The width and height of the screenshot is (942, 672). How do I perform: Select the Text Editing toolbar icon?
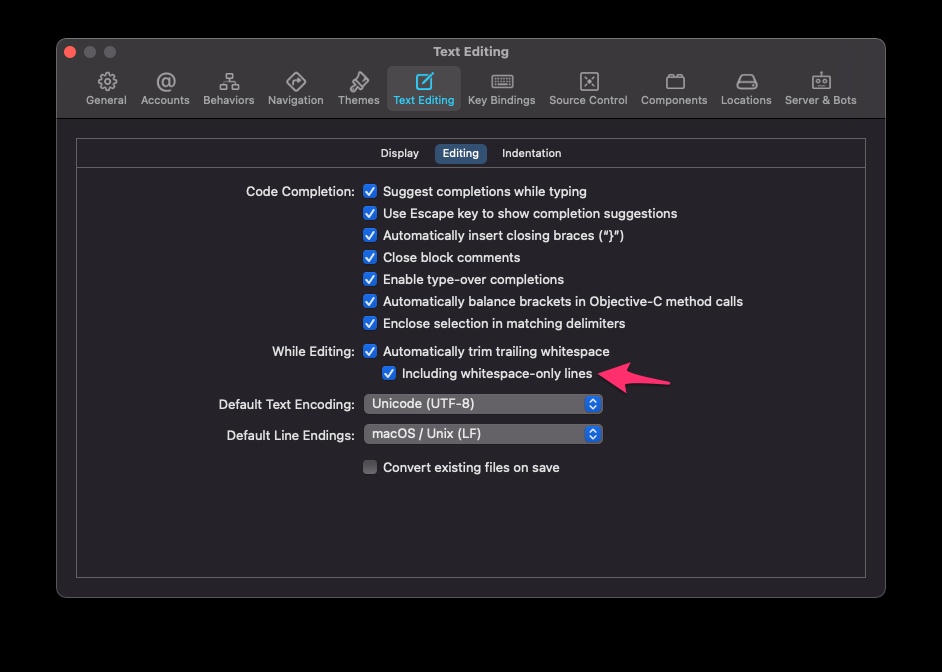pos(424,89)
